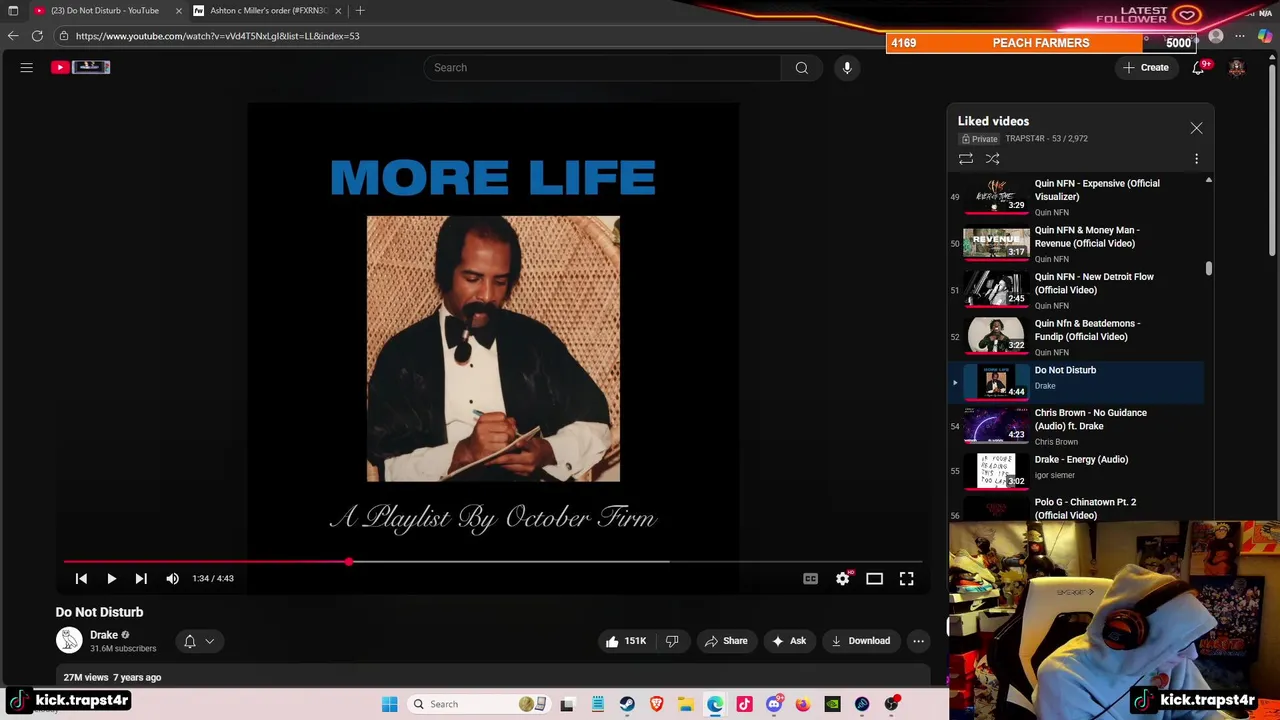
Task: Click the playlist scroll-up arrow
Action: coord(1208,181)
